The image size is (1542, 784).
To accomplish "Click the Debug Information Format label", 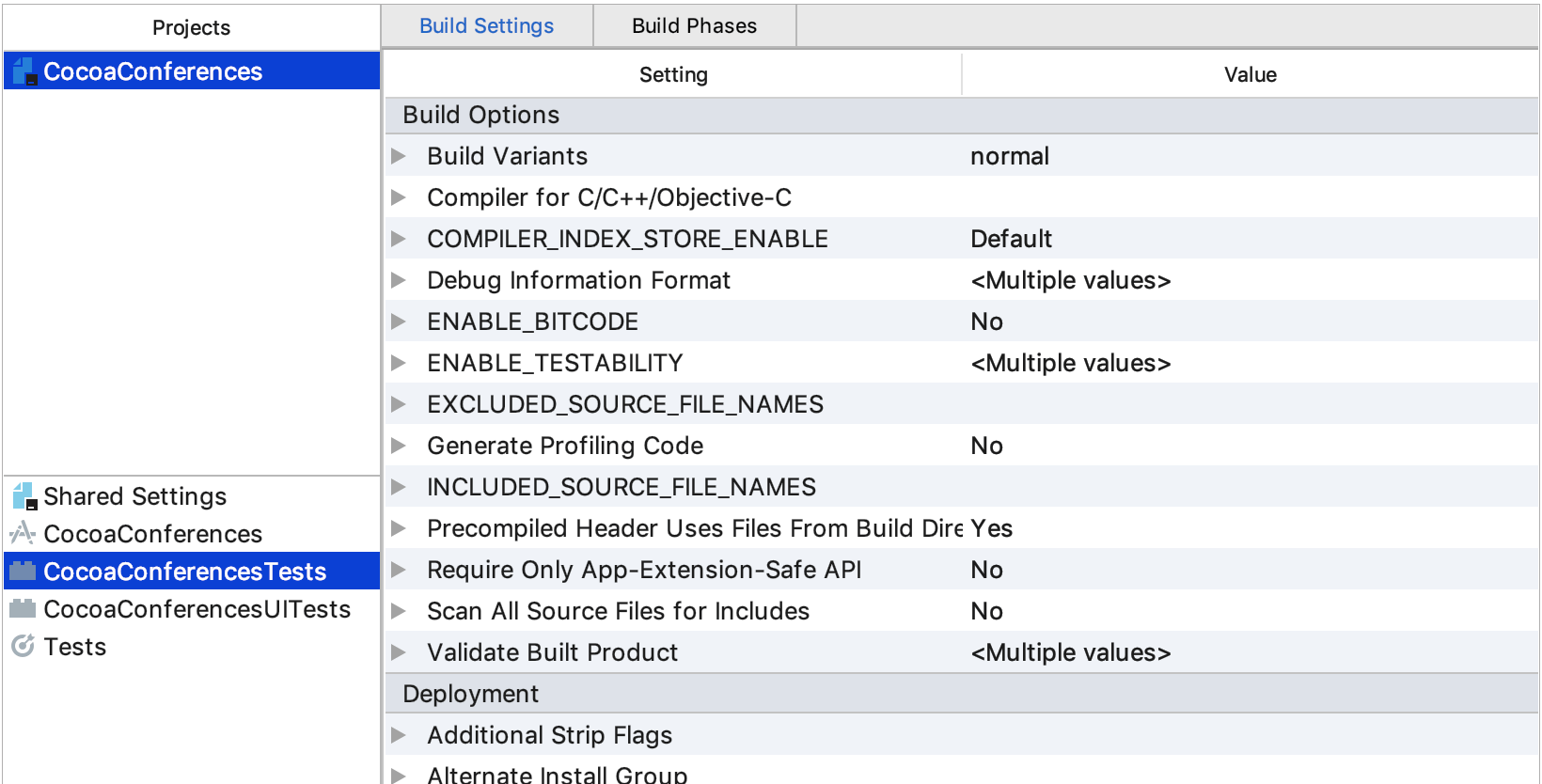I will coord(579,280).
